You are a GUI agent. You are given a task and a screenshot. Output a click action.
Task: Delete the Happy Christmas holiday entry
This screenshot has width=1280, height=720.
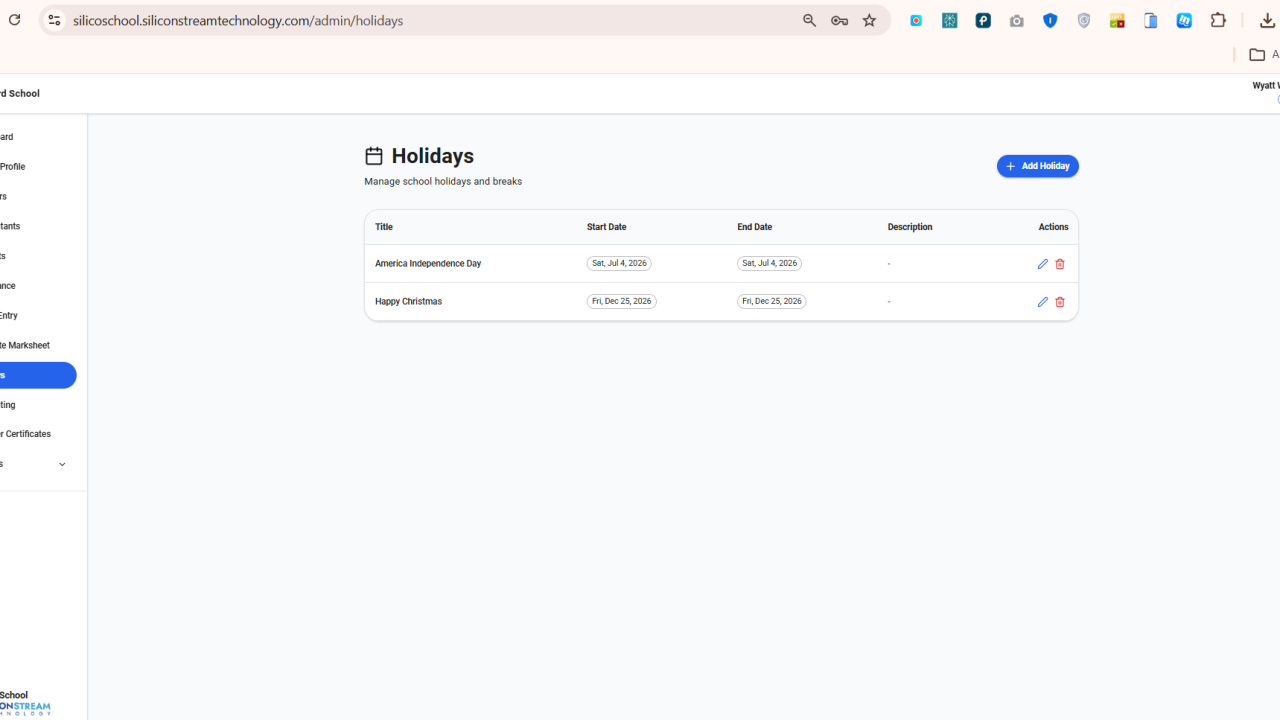point(1060,302)
